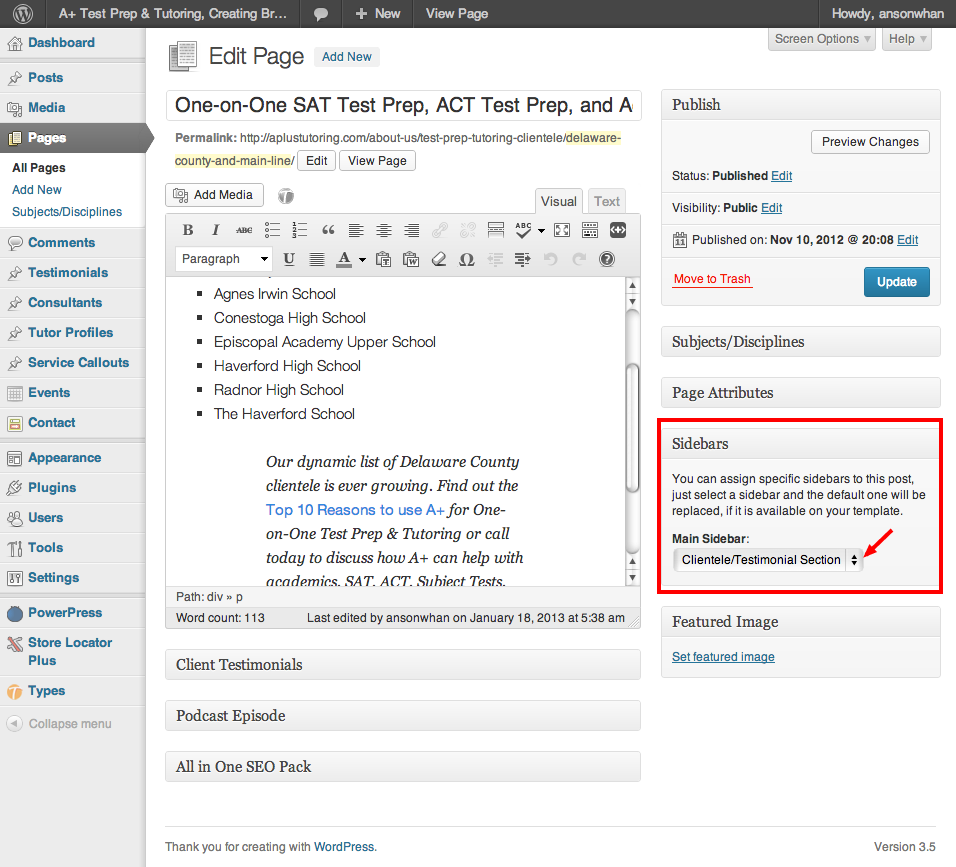Click Set featured image link
This screenshot has width=956, height=867.
coord(723,657)
